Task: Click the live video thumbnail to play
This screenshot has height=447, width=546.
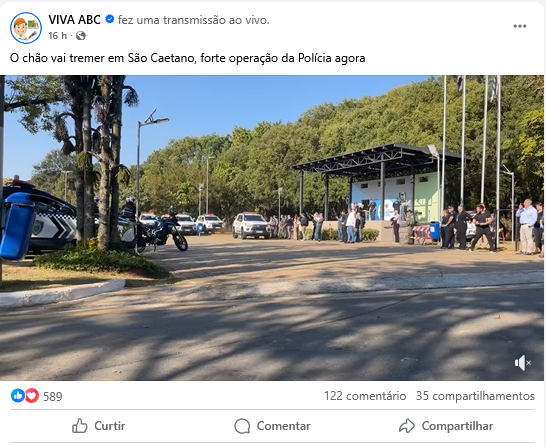Action: tap(272, 228)
